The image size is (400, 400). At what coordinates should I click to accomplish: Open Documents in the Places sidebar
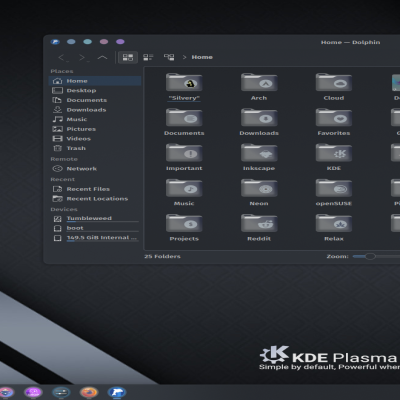95,100
